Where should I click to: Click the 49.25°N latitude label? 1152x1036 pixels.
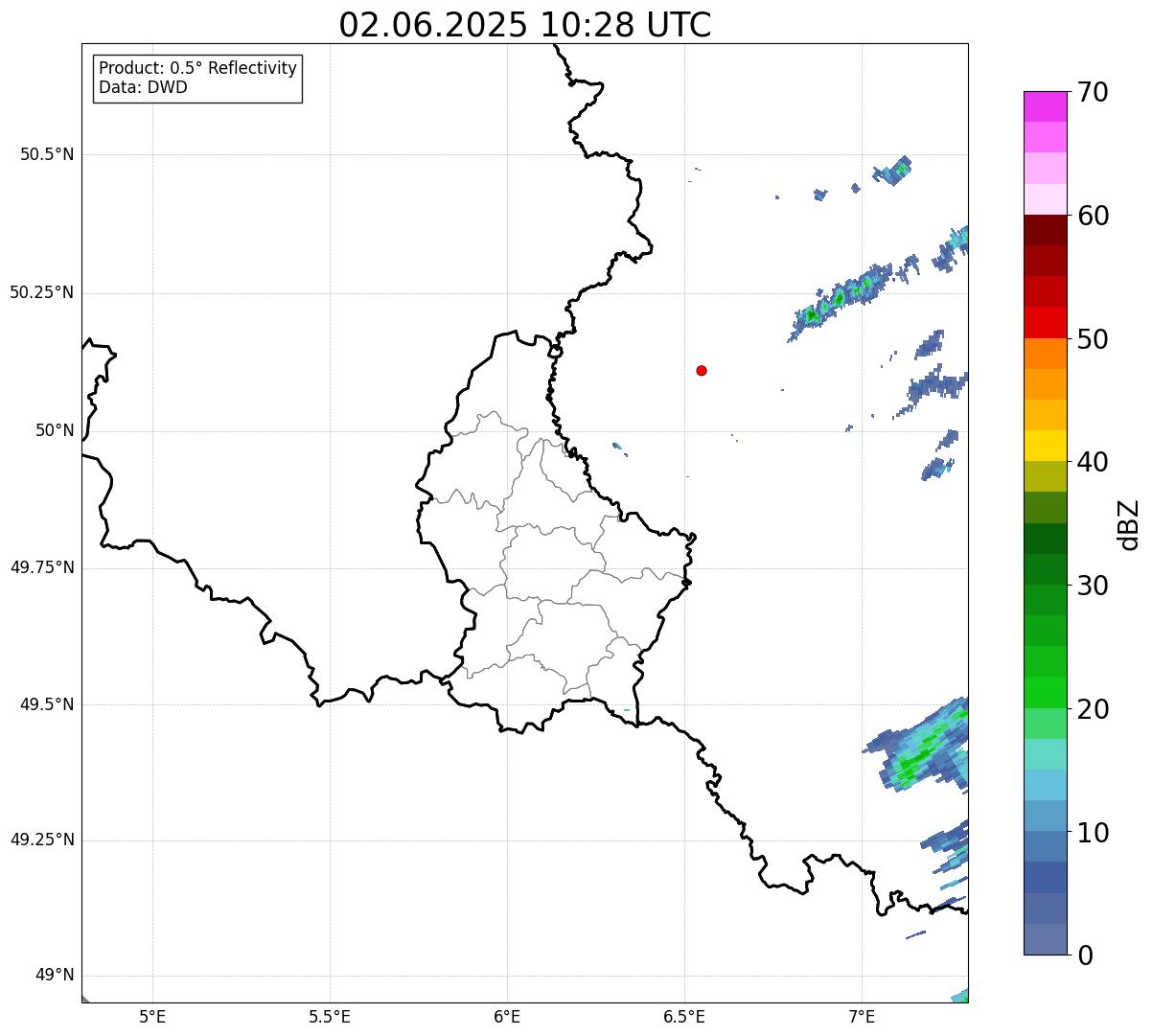[42, 840]
